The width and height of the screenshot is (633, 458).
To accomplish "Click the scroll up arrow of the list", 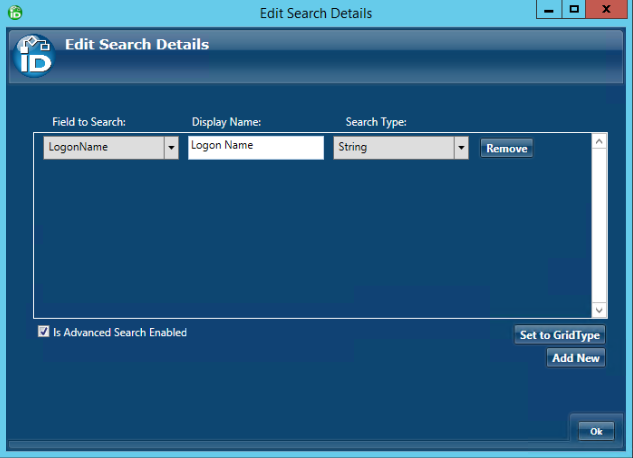I will [x=599, y=142].
